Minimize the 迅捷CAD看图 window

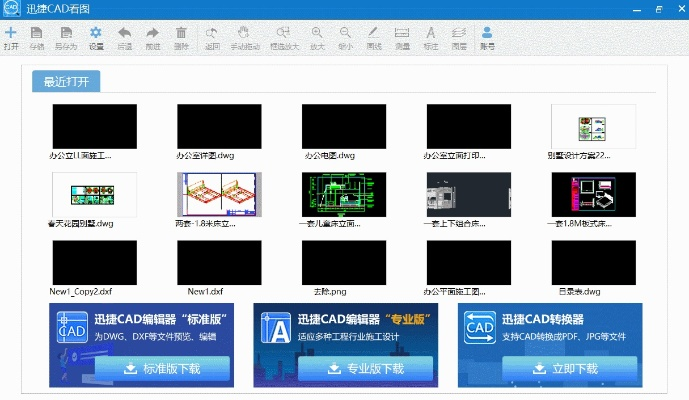(x=637, y=9)
